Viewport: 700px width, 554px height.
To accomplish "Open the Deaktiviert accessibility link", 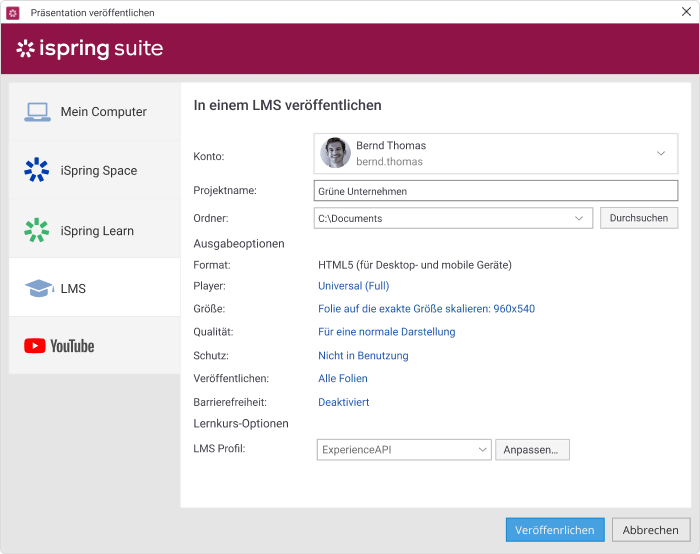I will coord(343,402).
